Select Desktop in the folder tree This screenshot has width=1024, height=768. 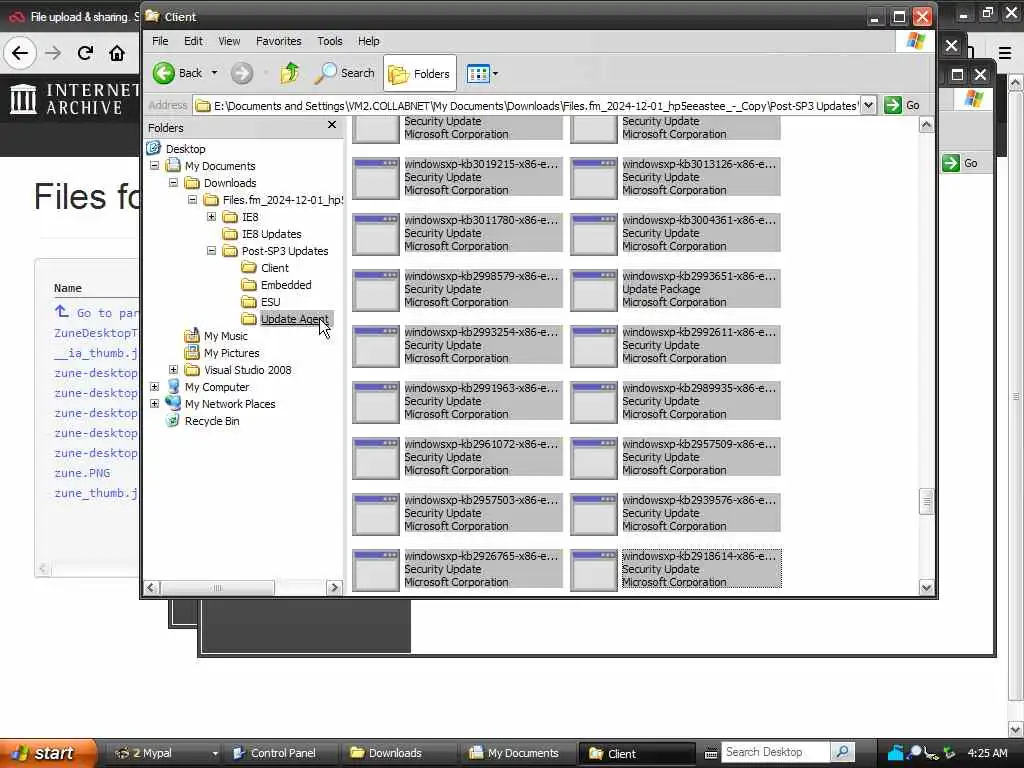click(x=185, y=149)
